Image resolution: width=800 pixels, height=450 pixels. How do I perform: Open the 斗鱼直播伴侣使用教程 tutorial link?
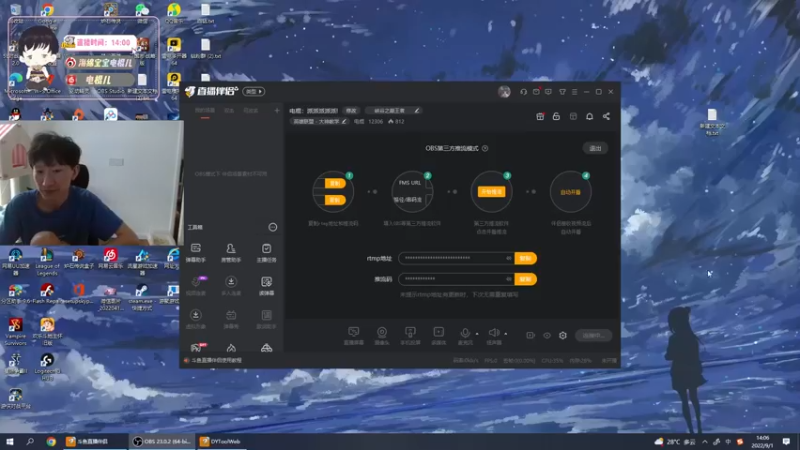pyautogui.click(x=216, y=360)
